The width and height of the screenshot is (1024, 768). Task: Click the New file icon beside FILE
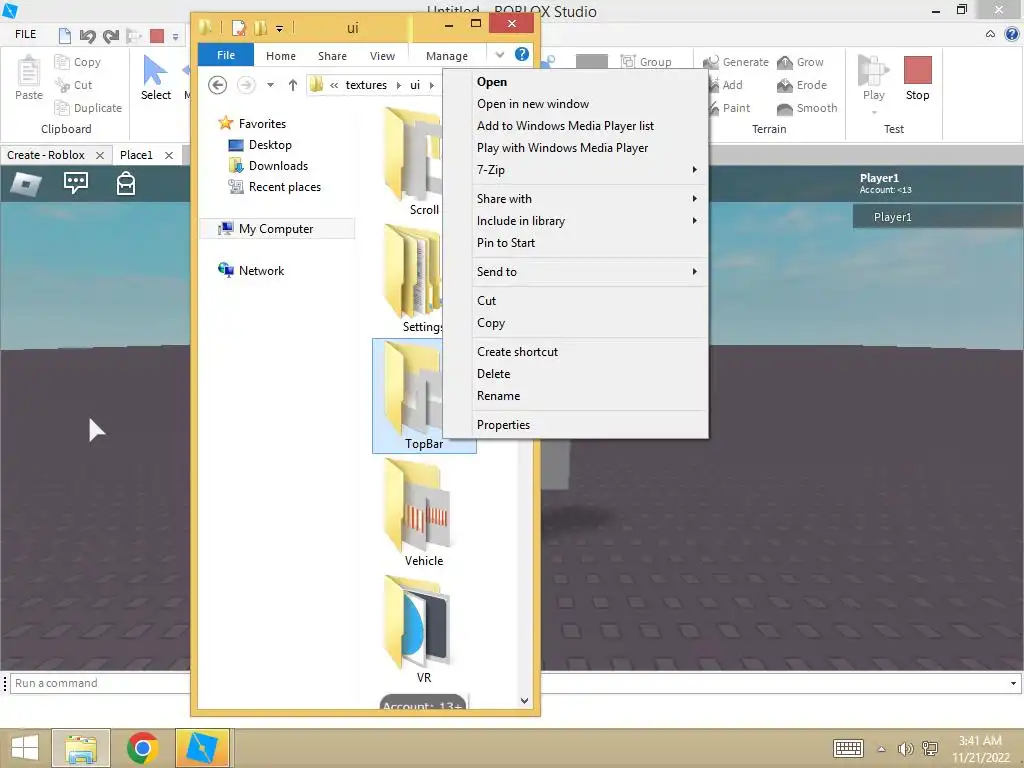click(64, 35)
